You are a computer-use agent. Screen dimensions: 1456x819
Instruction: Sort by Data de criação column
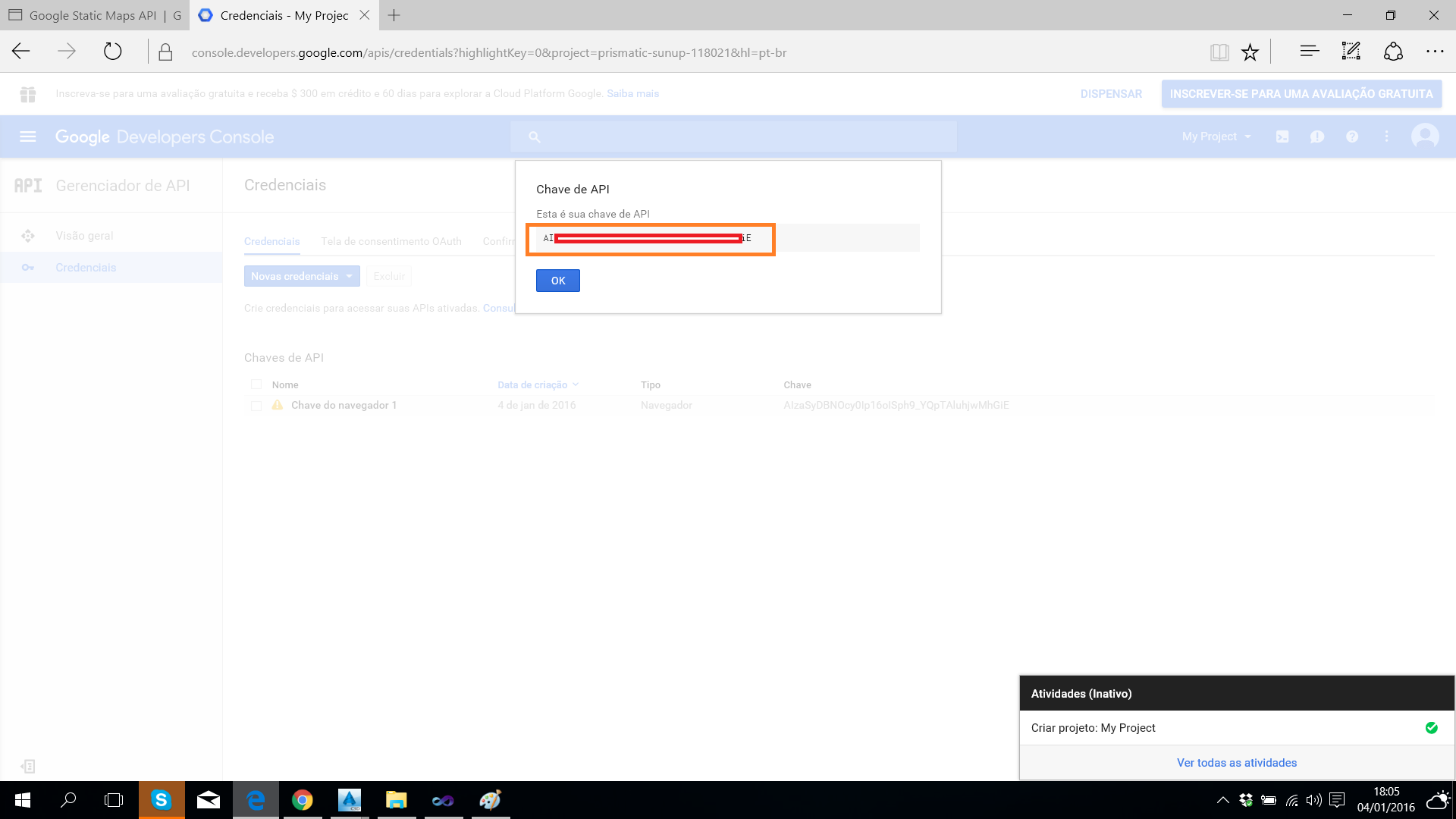coord(538,384)
